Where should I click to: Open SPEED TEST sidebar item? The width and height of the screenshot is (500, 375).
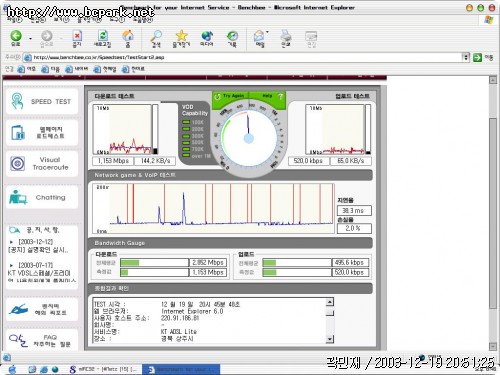[x=42, y=101]
